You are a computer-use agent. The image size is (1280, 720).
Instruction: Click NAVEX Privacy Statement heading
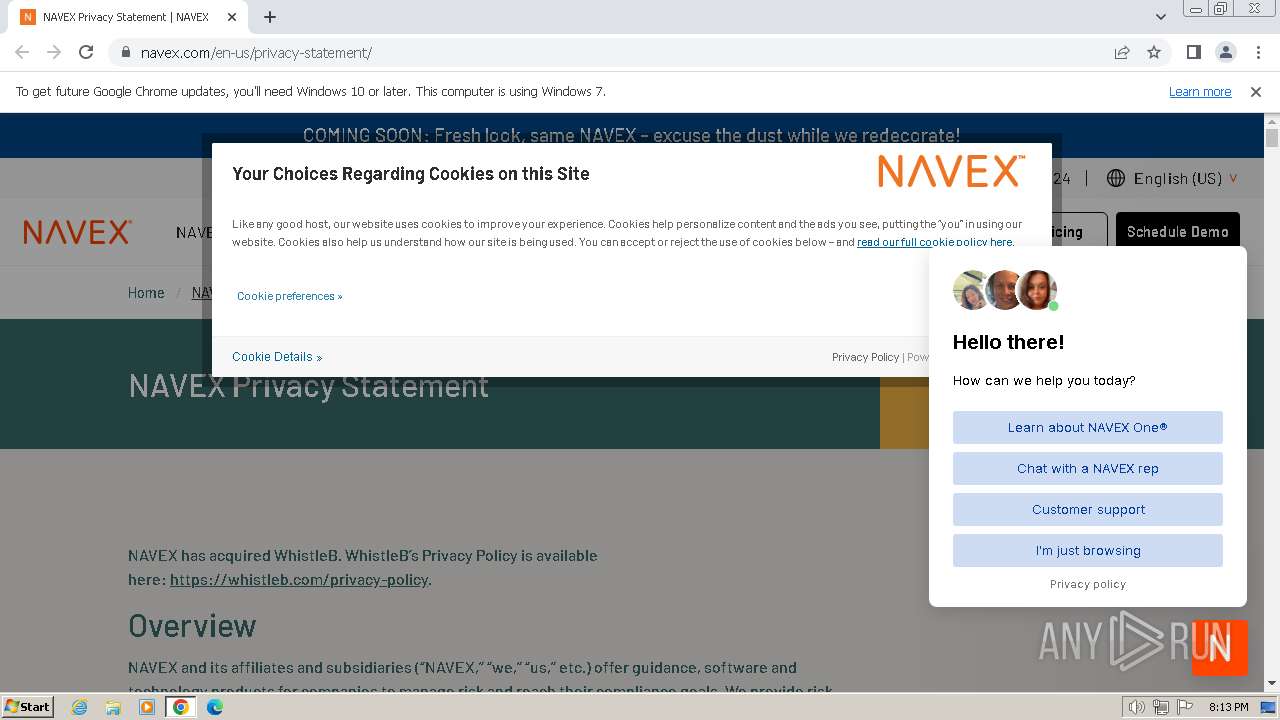(x=308, y=386)
